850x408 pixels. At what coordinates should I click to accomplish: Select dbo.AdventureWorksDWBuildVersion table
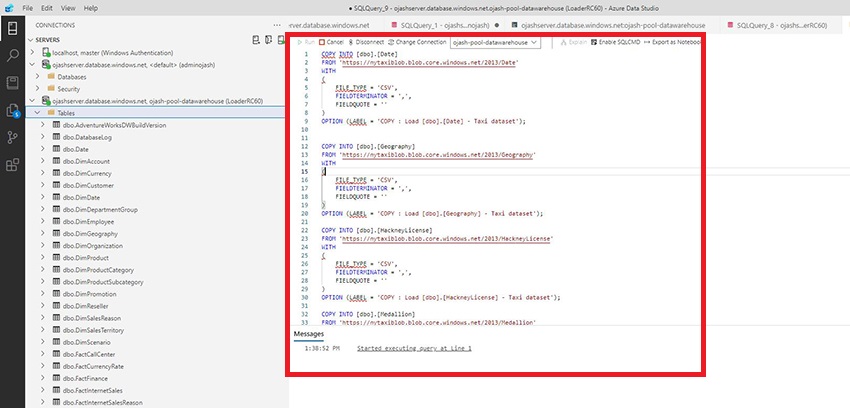(114, 125)
